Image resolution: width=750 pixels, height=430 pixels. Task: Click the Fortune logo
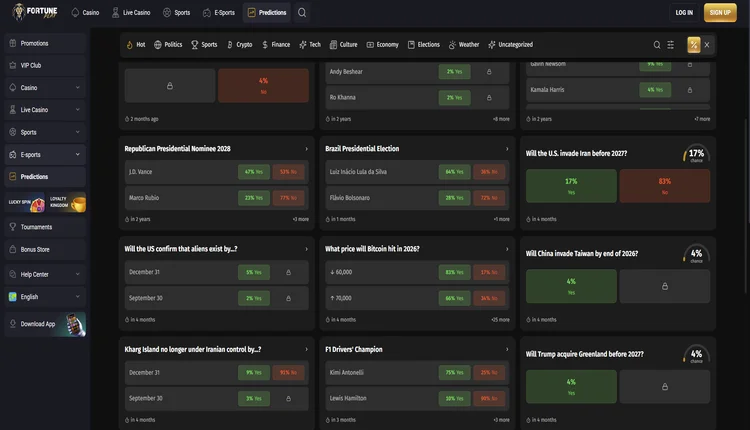point(34,12)
